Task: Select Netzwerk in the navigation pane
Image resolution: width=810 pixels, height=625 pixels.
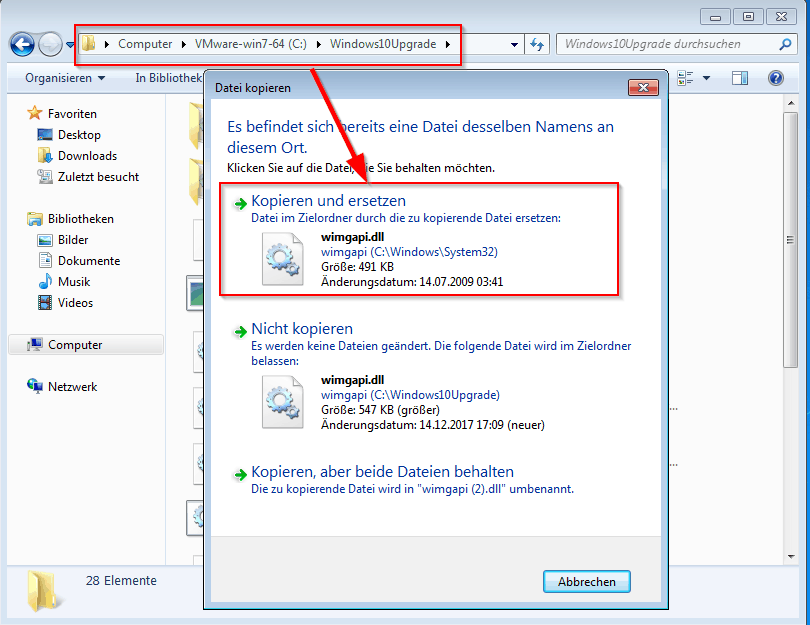Action: pos(72,387)
